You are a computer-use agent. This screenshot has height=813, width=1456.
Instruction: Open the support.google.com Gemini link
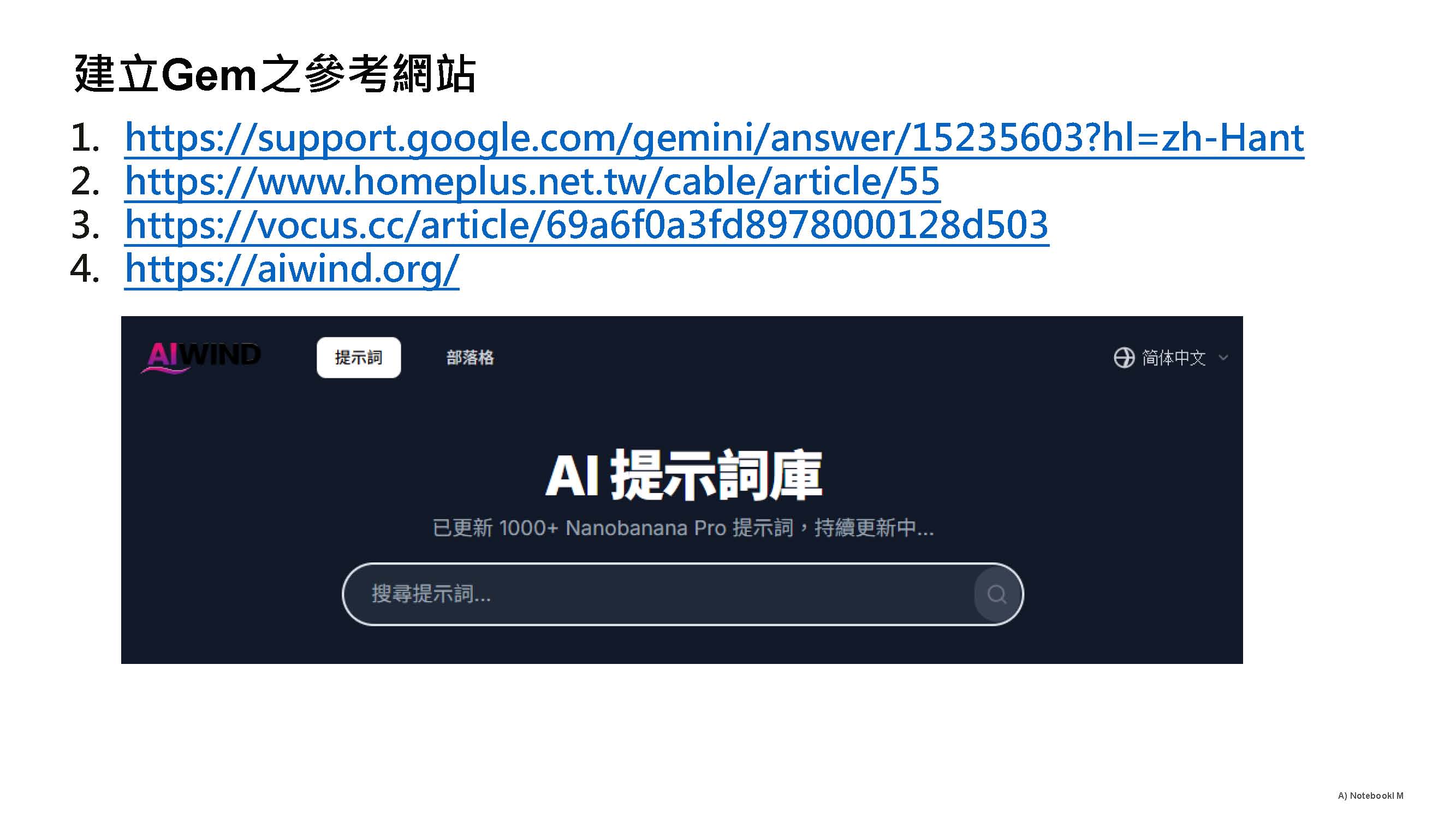click(x=714, y=138)
